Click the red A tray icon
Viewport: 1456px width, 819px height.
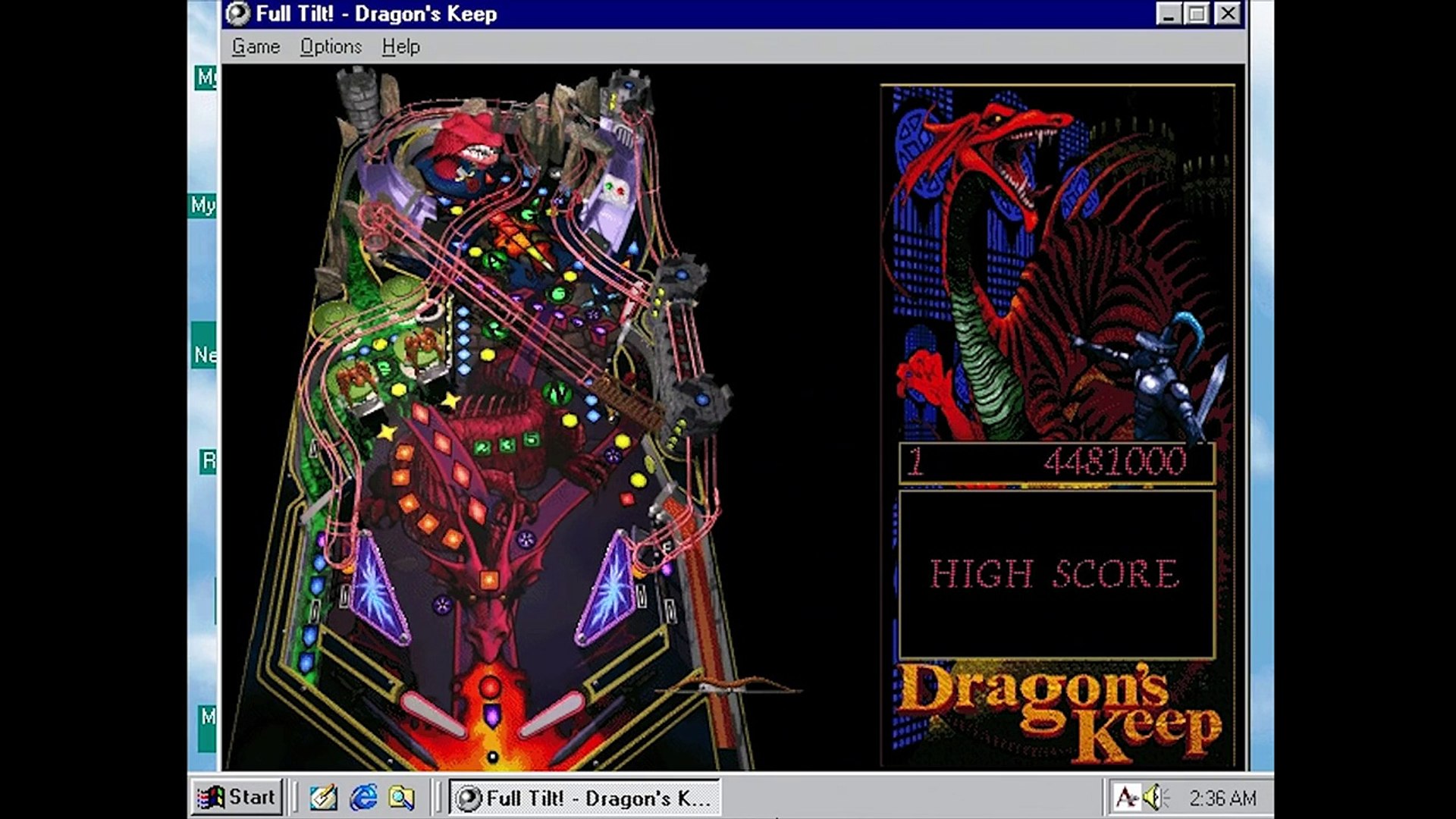point(1126,797)
